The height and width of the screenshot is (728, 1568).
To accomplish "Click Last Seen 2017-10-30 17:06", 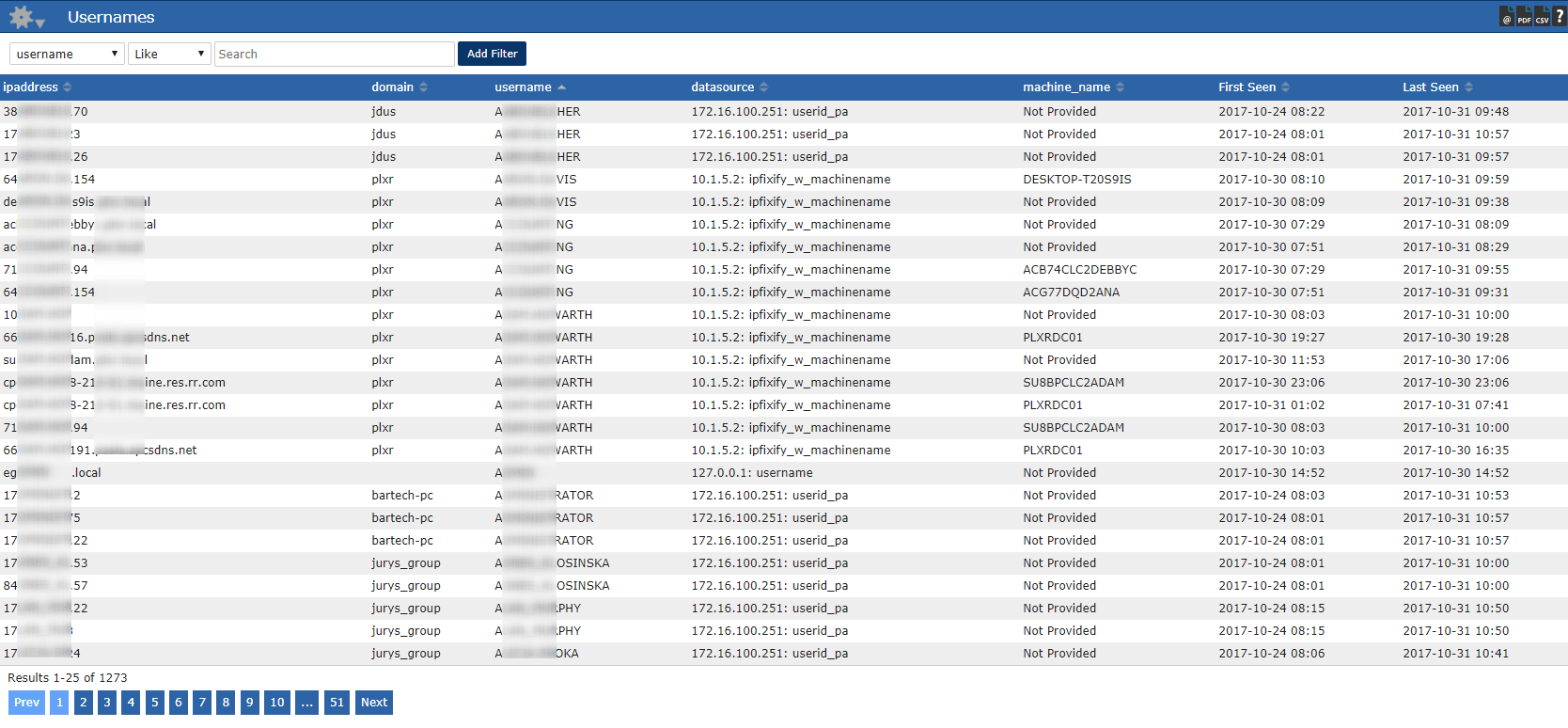I will pos(1456,360).
